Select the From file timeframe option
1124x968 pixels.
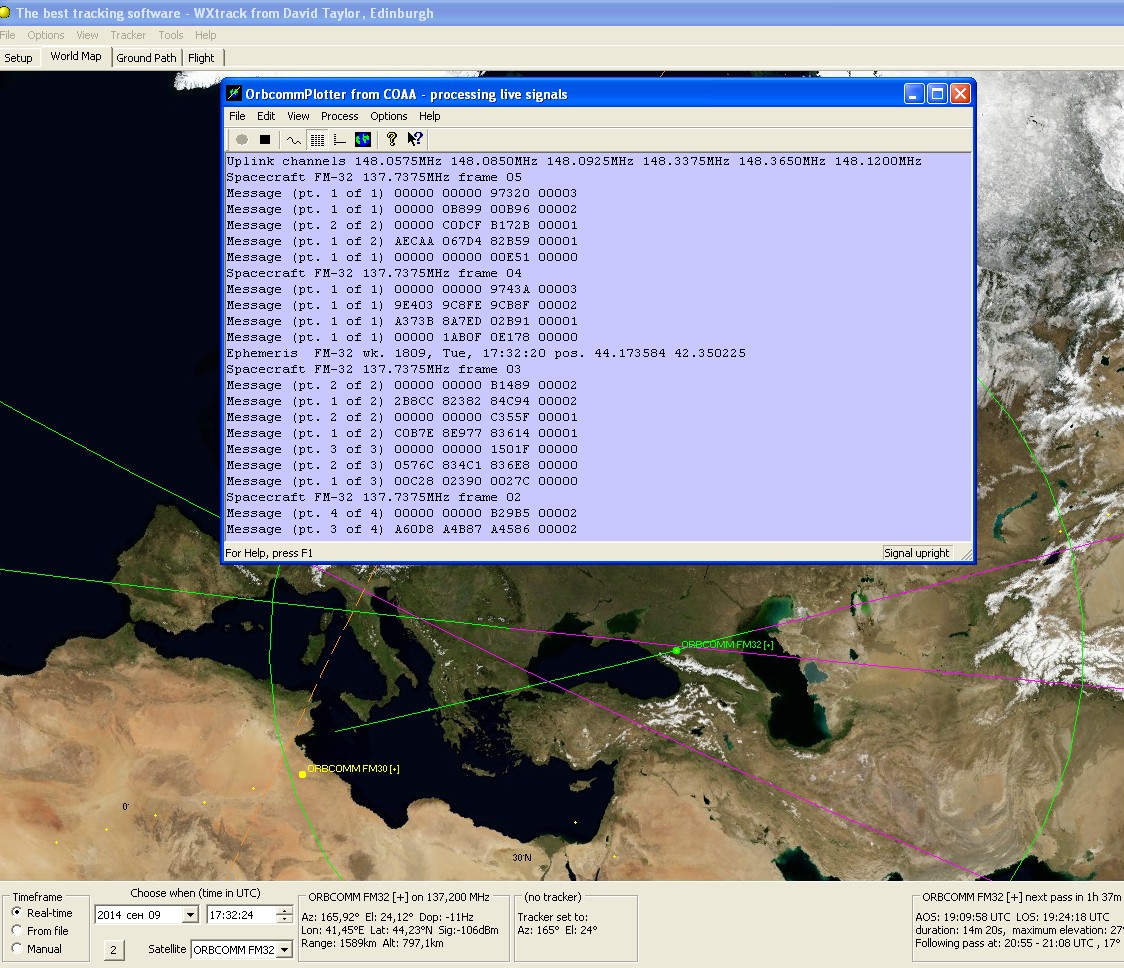(x=16, y=930)
